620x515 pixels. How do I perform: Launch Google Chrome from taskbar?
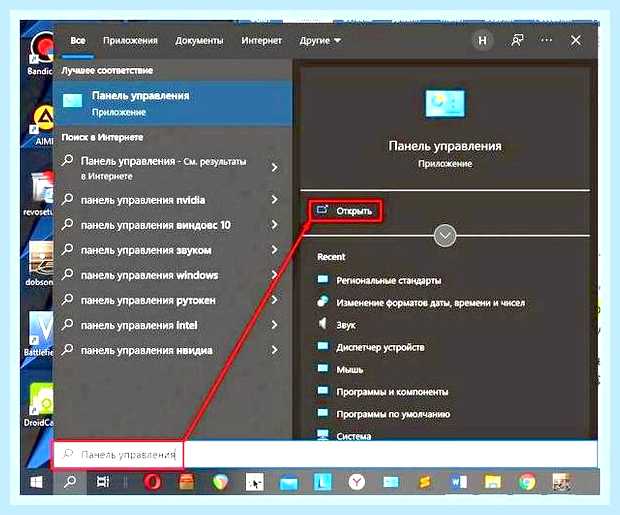point(527,482)
